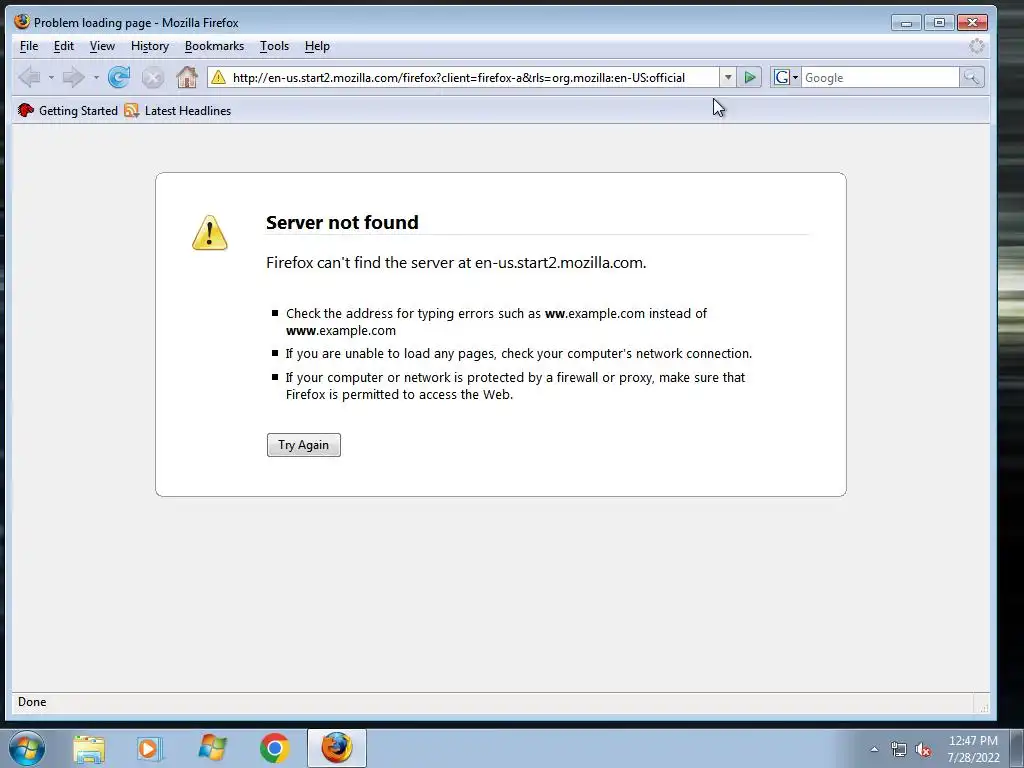Open the History menu
Viewport: 1024px width, 768px height.
(150, 46)
